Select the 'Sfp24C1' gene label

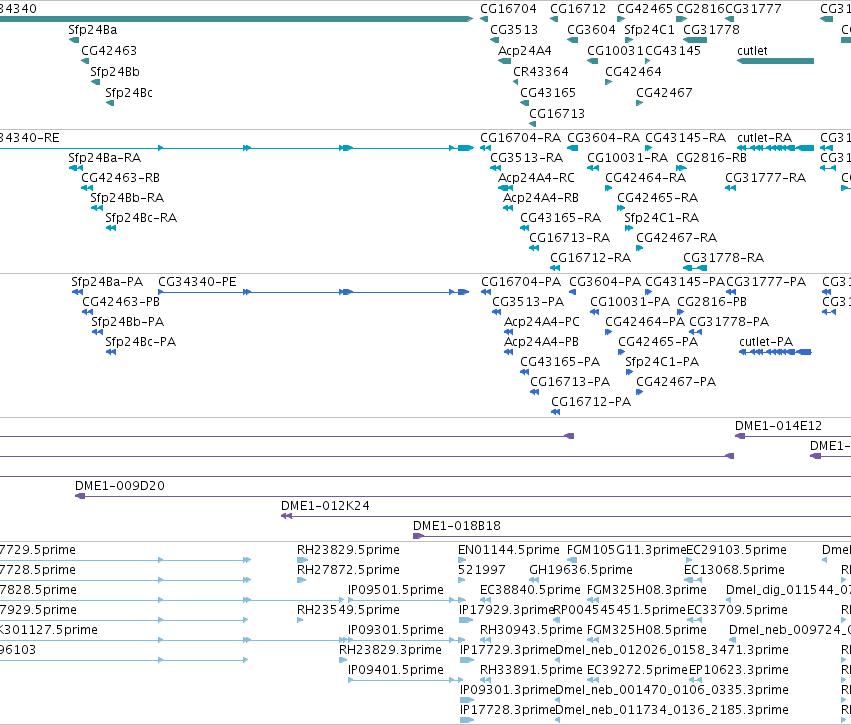click(649, 30)
